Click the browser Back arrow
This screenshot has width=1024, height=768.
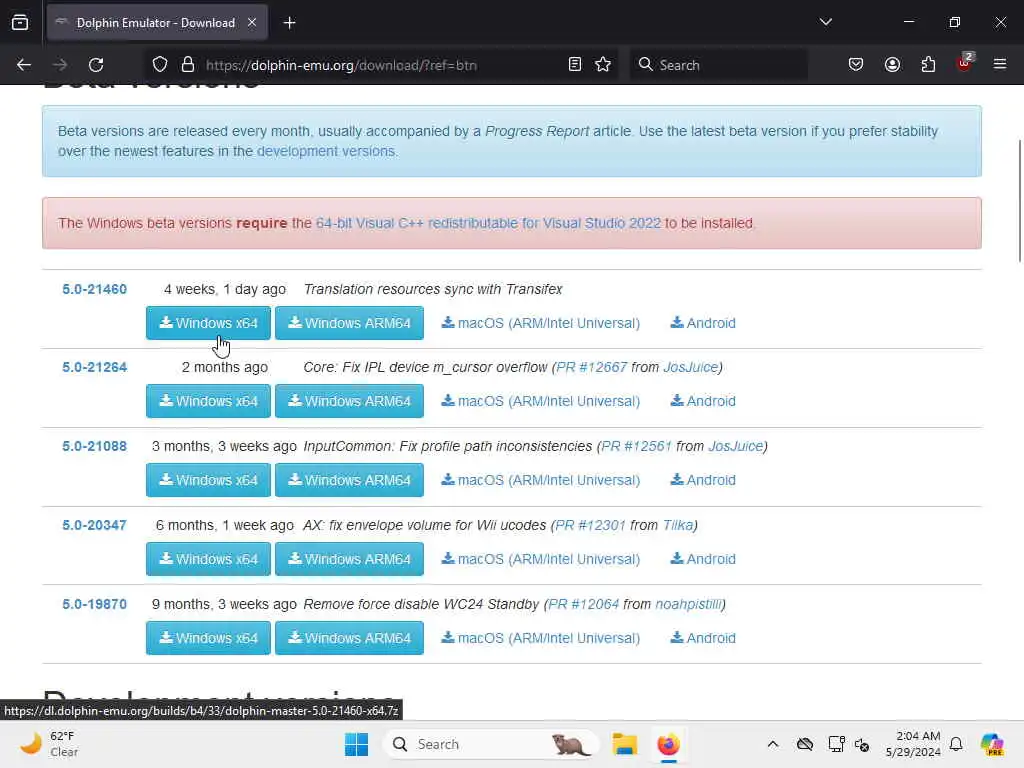click(24, 65)
